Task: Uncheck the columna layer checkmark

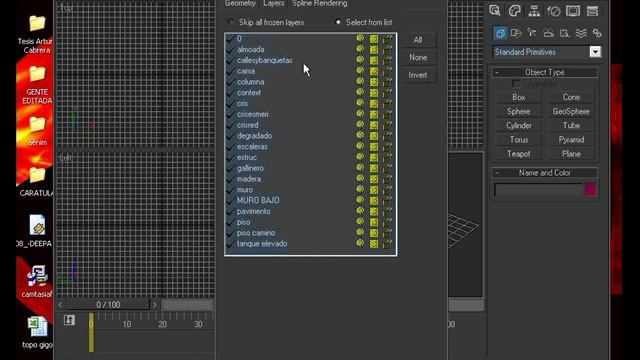Action: [x=230, y=82]
